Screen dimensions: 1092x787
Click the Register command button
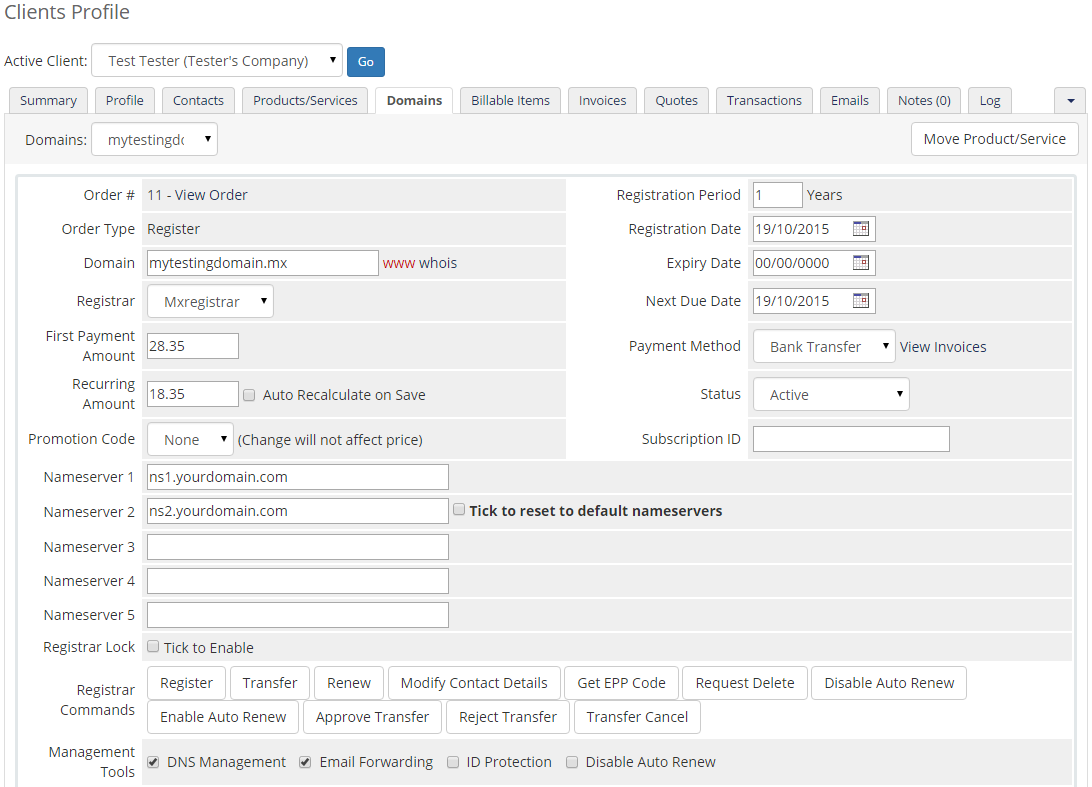186,683
